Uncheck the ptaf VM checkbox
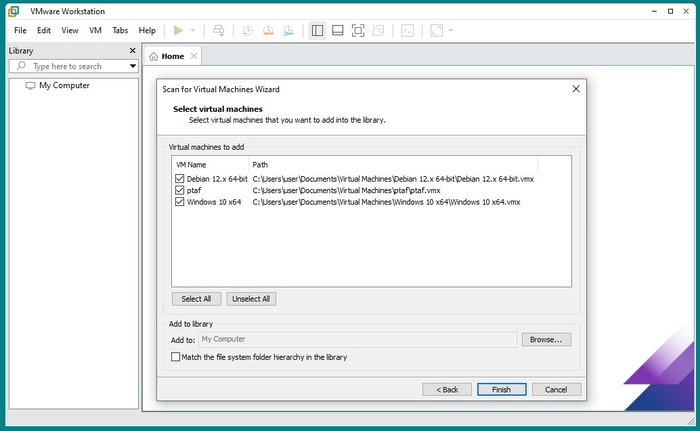The height and width of the screenshot is (431, 700). (x=179, y=190)
